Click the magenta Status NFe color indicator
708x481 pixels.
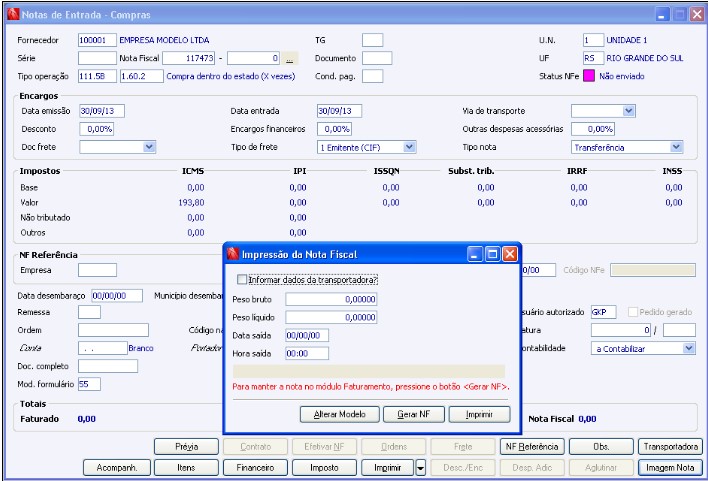point(589,76)
